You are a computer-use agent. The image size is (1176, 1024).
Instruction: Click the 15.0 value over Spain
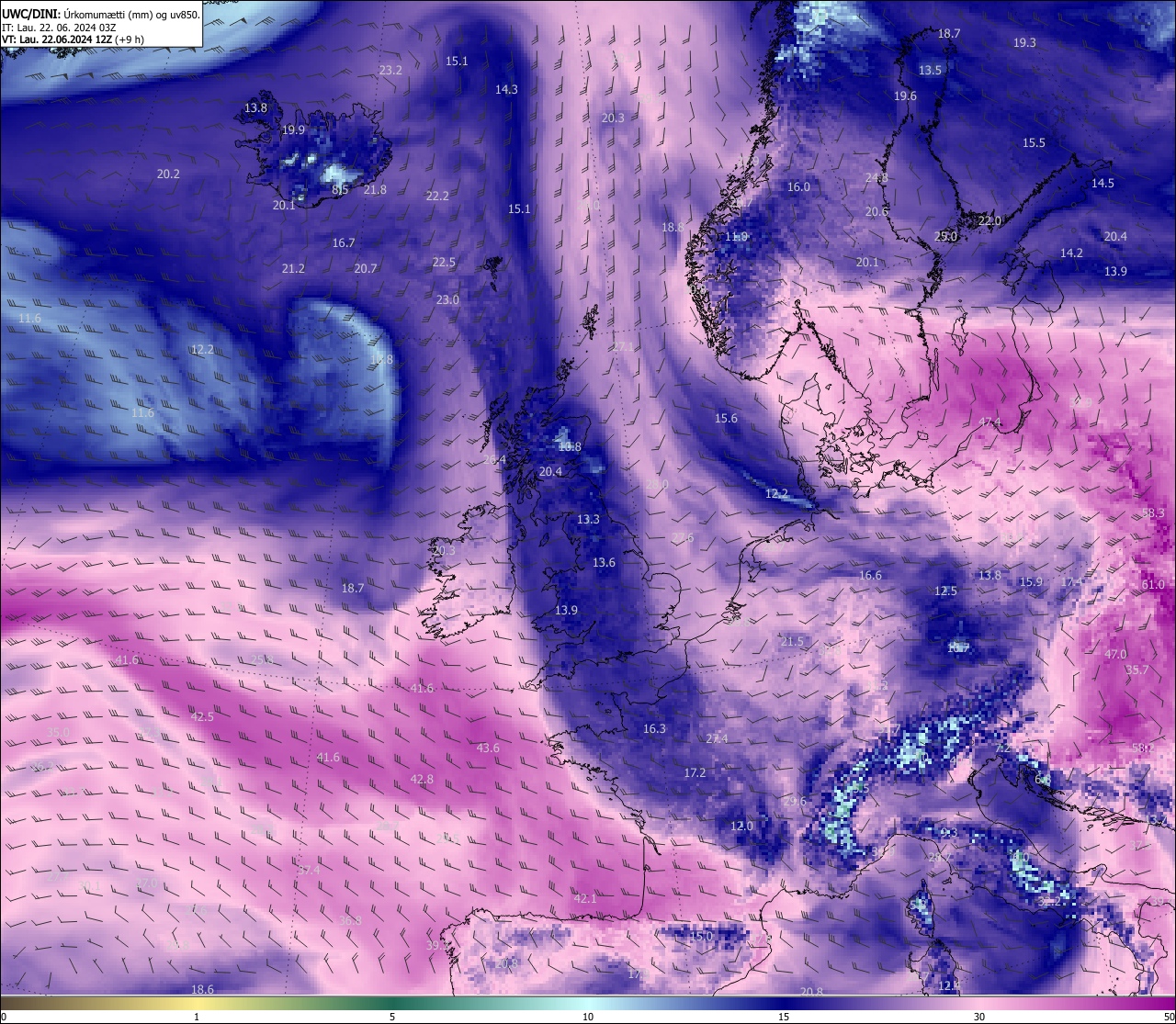[x=701, y=937]
